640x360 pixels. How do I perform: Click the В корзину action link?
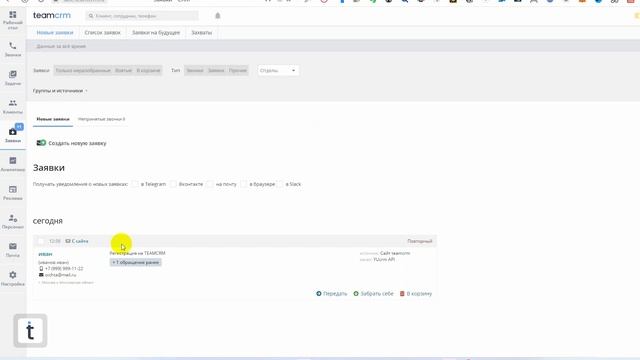pos(419,293)
